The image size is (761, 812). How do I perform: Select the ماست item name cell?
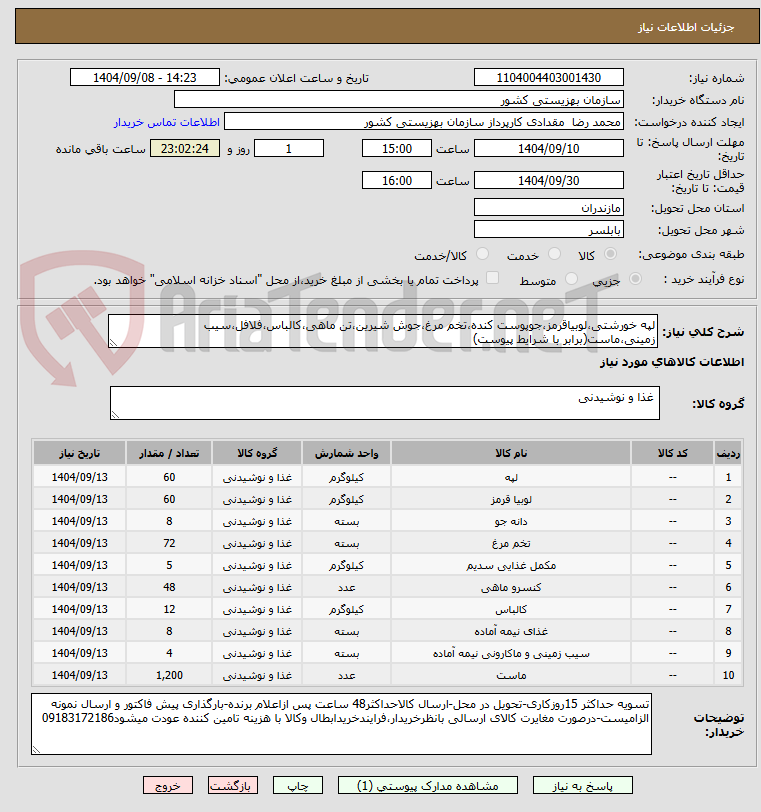(x=511, y=675)
